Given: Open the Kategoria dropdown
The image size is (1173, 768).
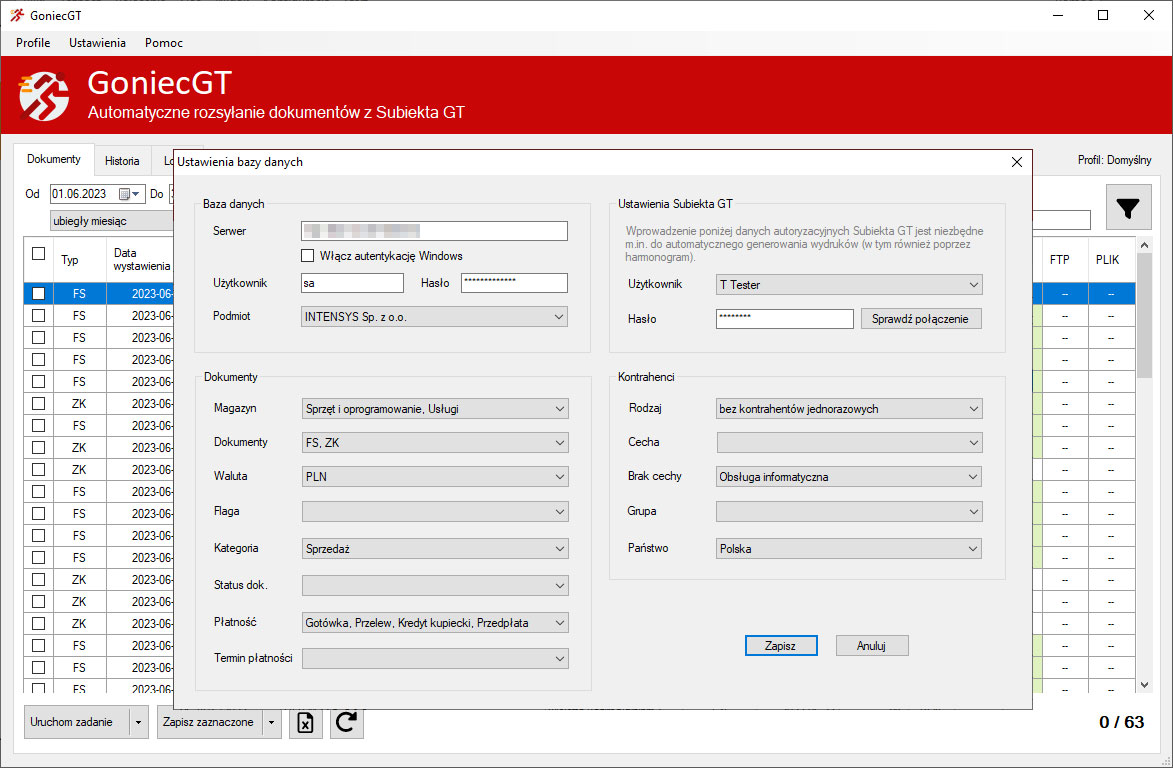Looking at the screenshot, I should click(x=435, y=549).
